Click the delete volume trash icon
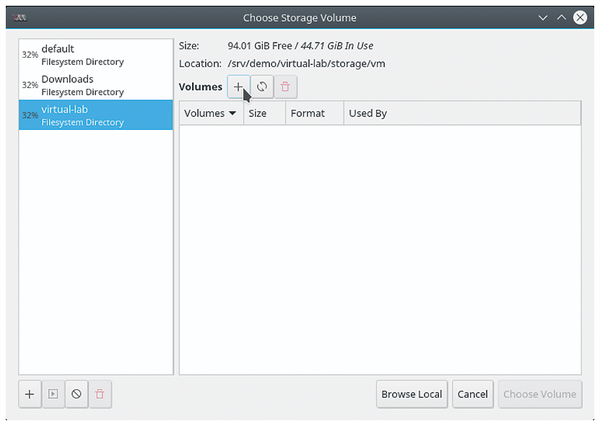This screenshot has height=426, width=600. point(285,87)
